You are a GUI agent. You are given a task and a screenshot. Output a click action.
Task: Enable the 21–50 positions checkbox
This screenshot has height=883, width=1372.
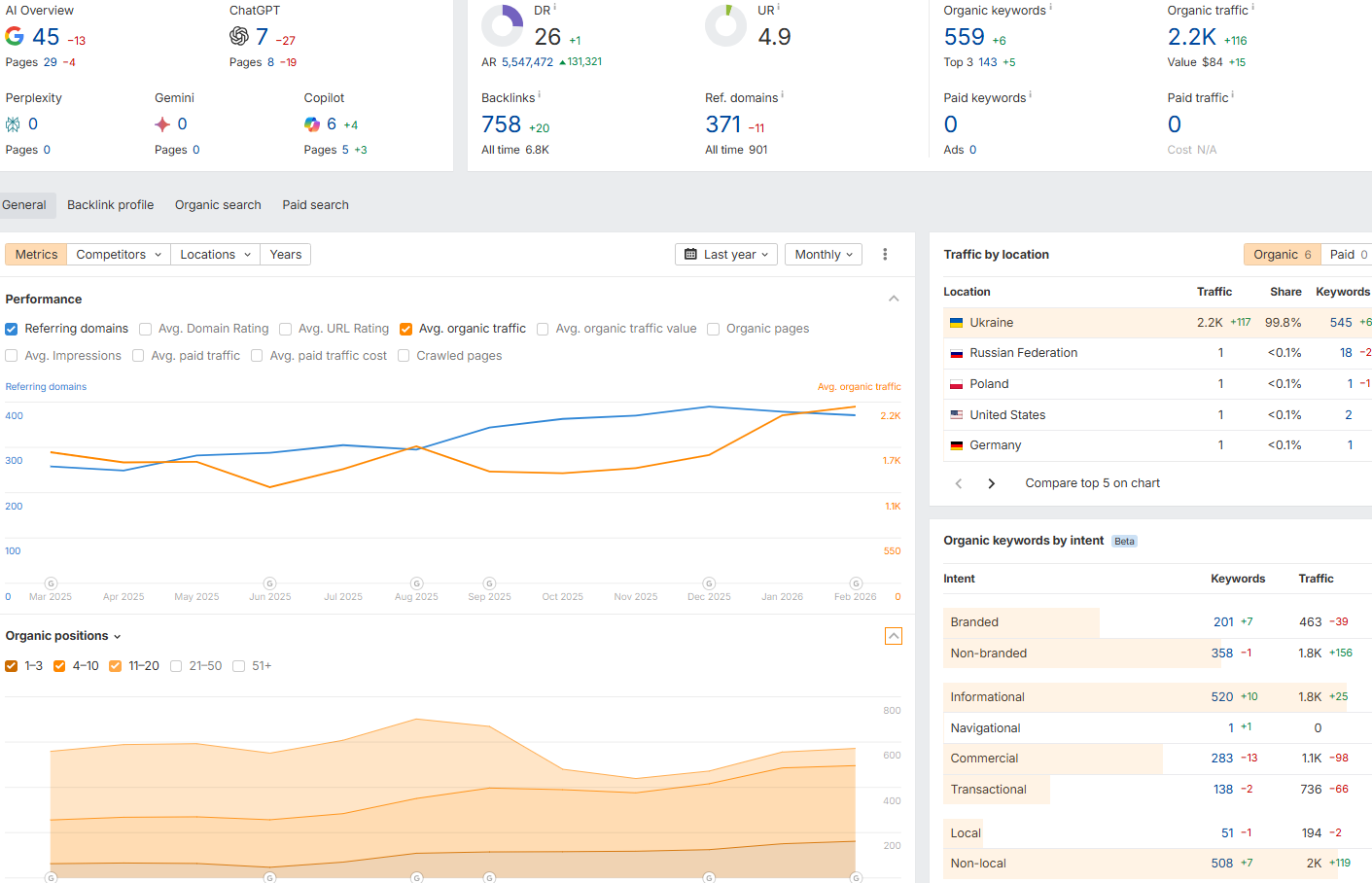point(176,666)
